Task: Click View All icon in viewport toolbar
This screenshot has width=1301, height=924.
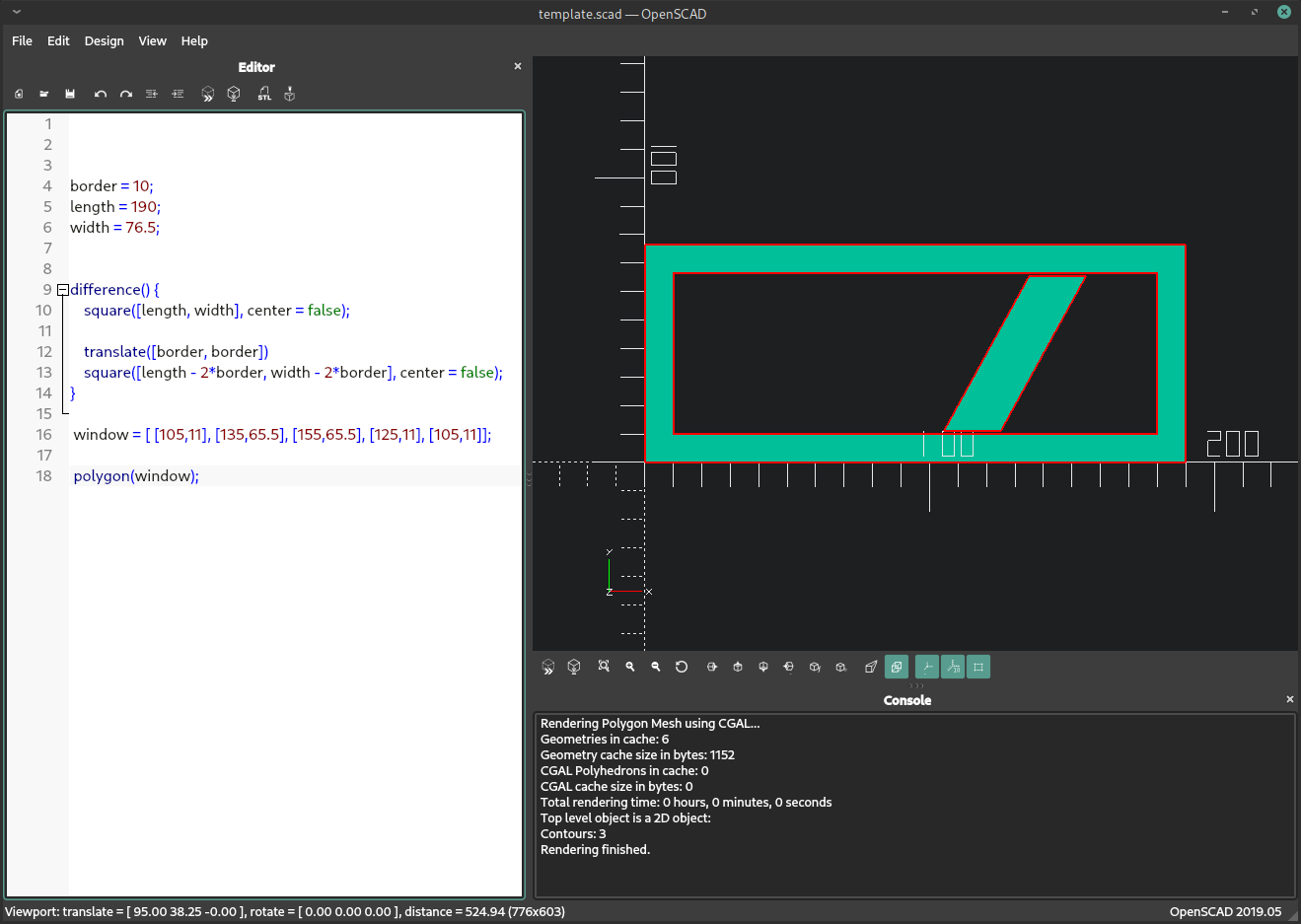Action: coord(604,667)
